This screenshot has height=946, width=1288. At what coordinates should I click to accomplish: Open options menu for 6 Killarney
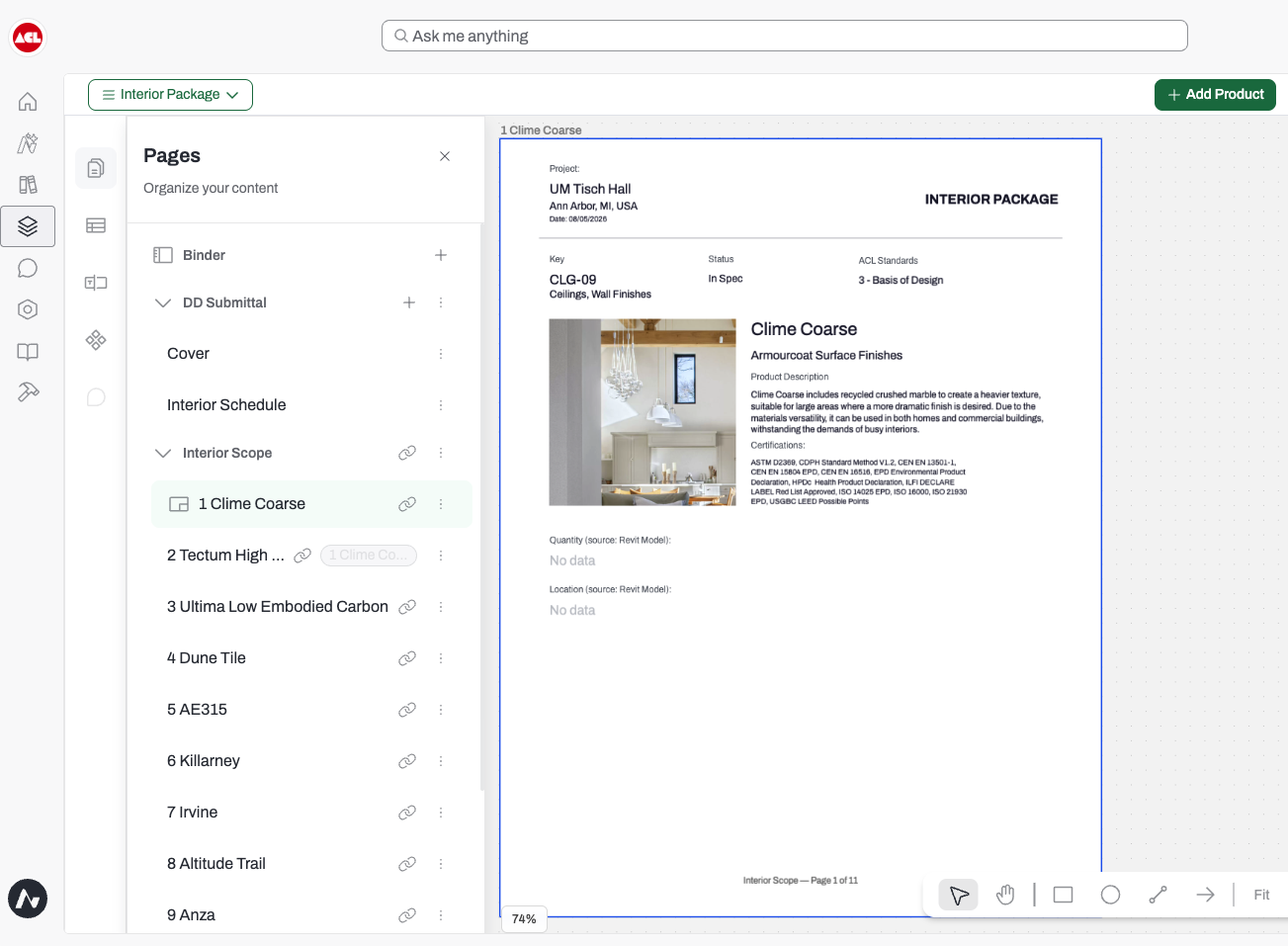point(441,761)
